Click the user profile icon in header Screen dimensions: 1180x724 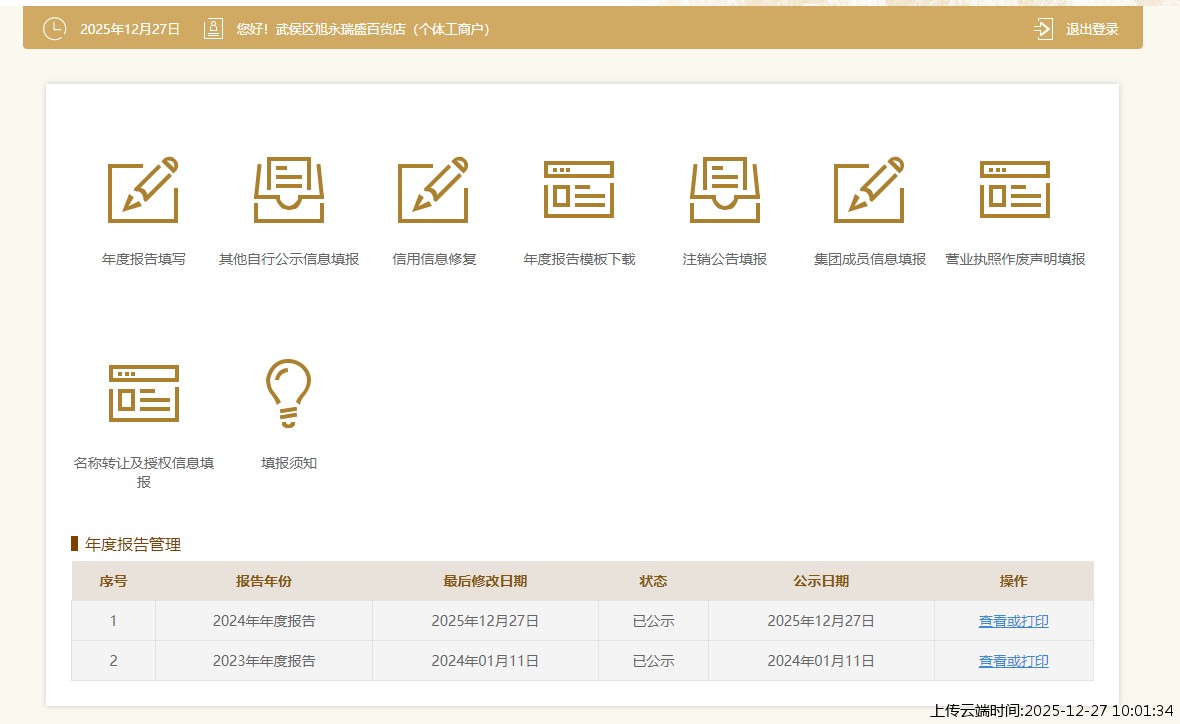pyautogui.click(x=213, y=29)
